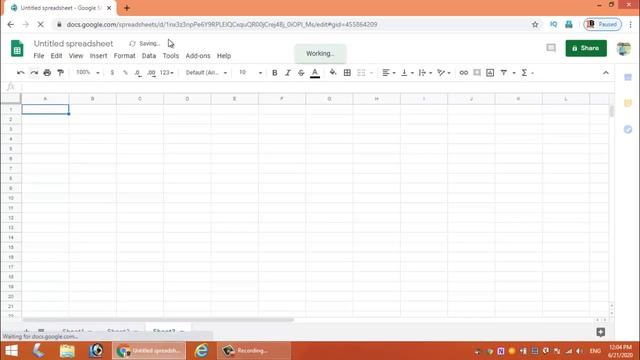The width and height of the screenshot is (640, 360).
Task: Open a new browser tab
Action: [x=127, y=8]
